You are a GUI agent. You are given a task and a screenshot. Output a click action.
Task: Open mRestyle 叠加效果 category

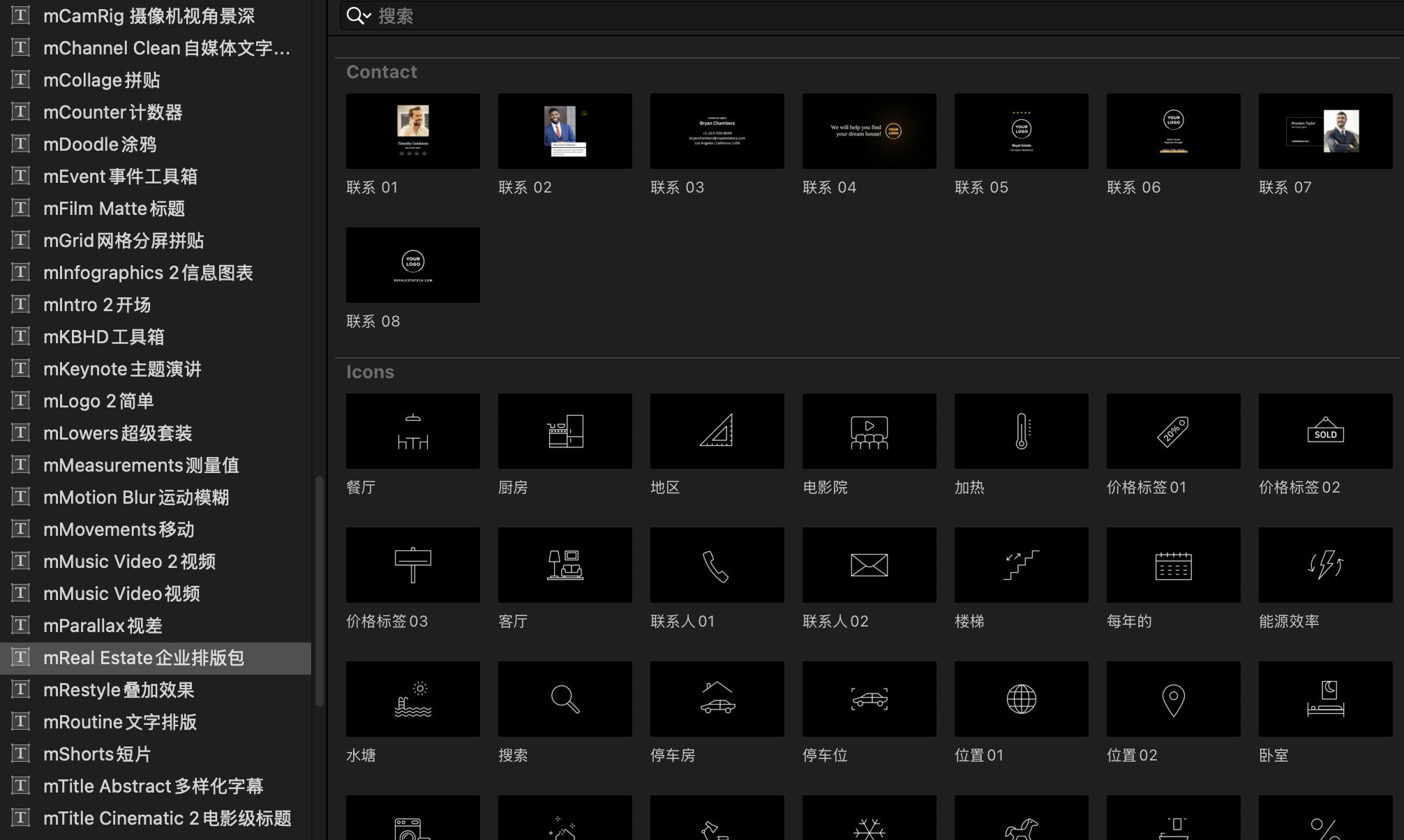(x=156, y=690)
